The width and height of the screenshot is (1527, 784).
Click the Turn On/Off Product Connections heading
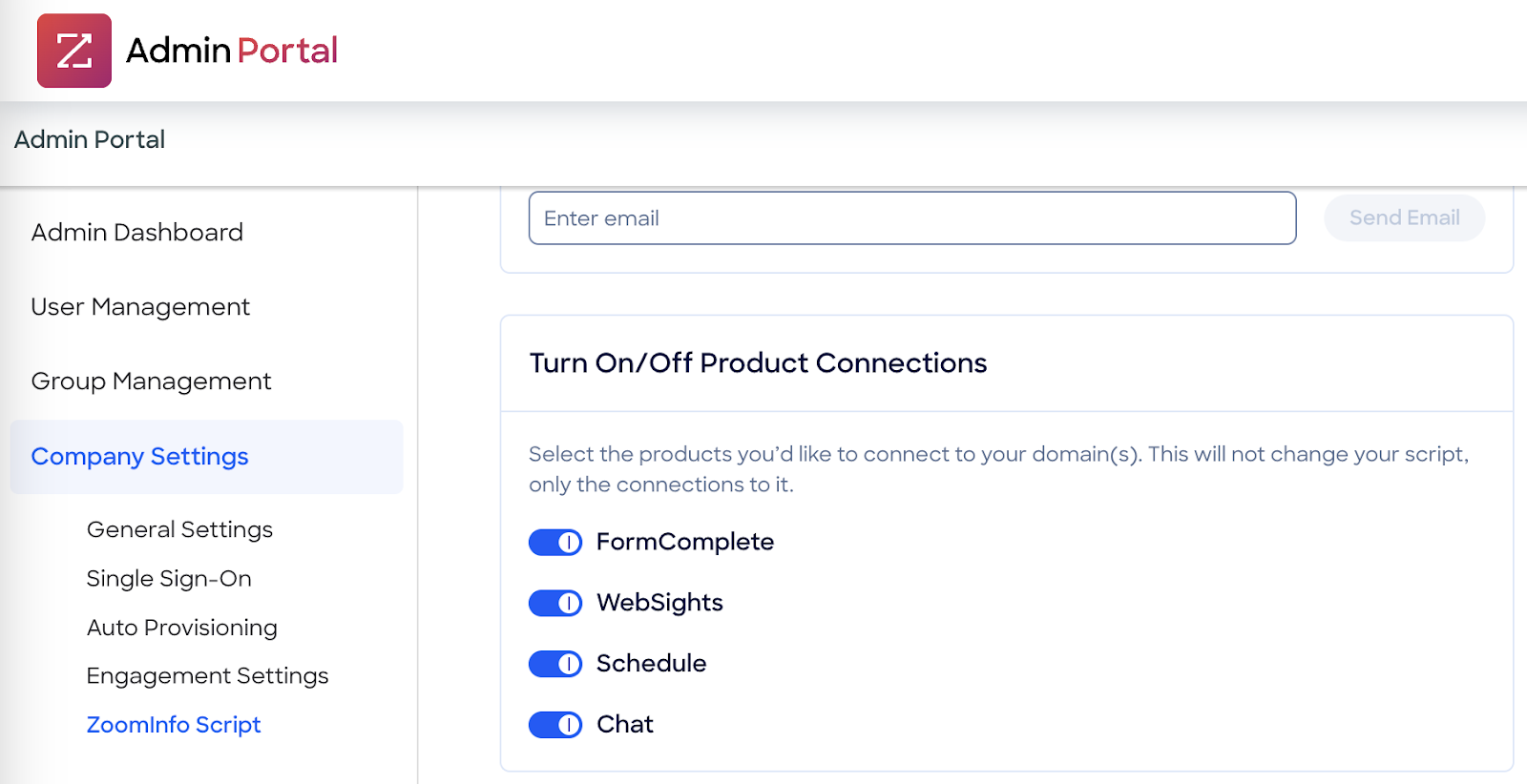click(758, 363)
